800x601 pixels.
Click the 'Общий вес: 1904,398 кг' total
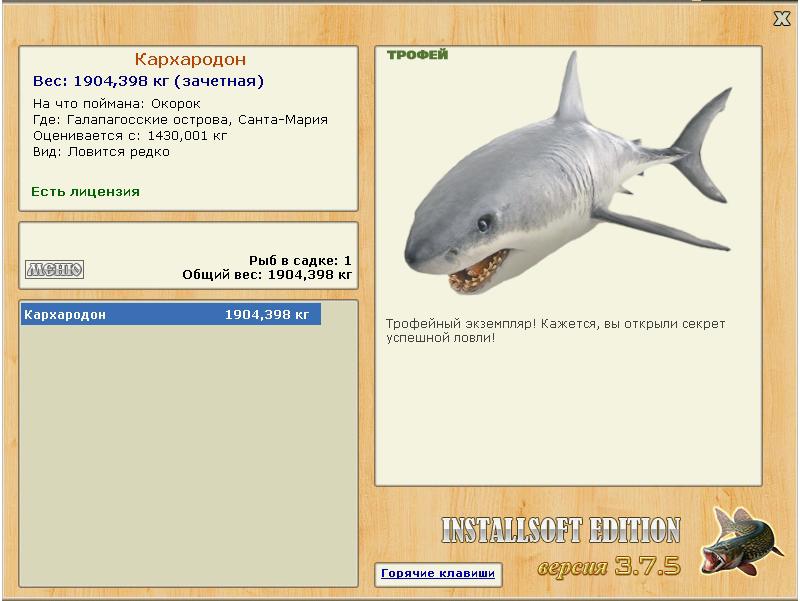tap(267, 275)
